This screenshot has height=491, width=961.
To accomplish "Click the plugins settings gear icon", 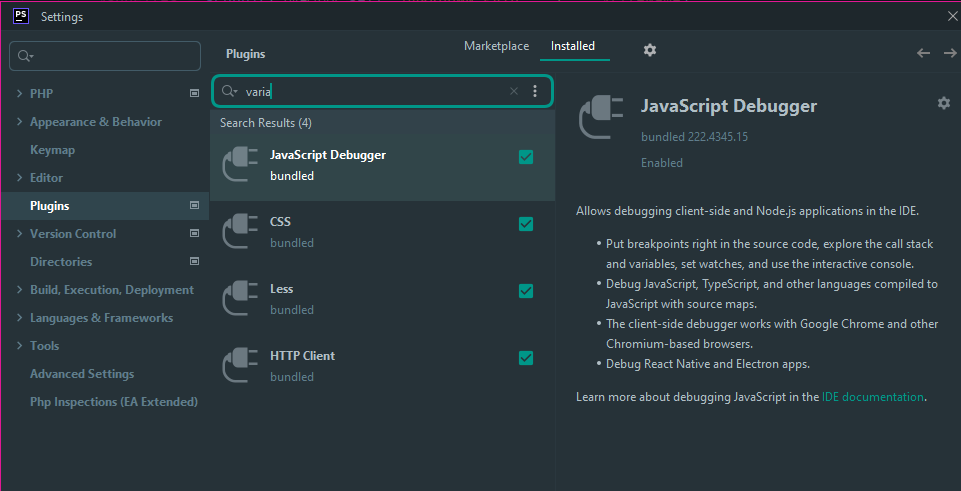I will coord(650,50).
